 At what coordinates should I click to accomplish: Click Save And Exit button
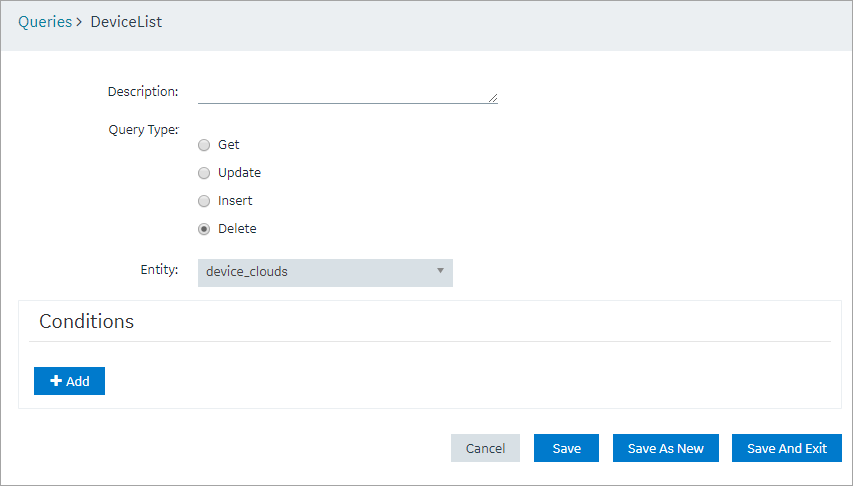tap(787, 448)
